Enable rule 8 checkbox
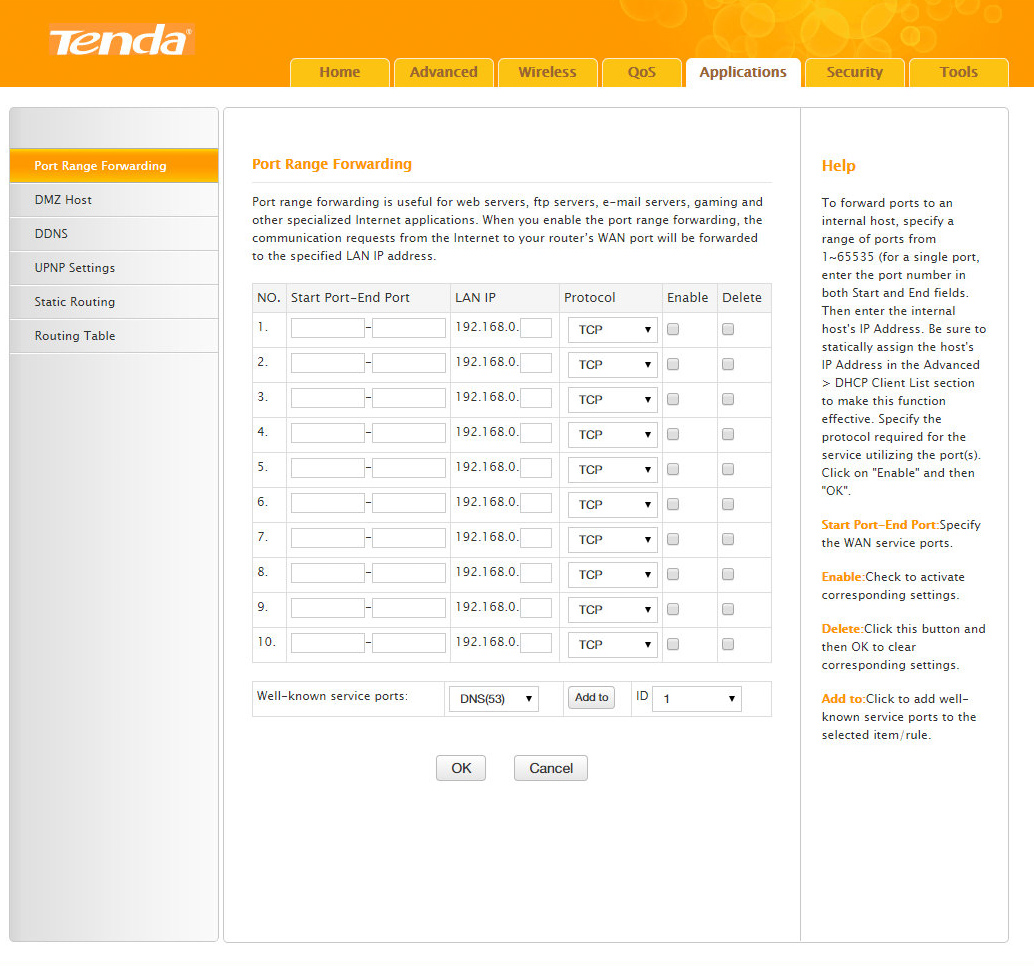 (x=673, y=574)
